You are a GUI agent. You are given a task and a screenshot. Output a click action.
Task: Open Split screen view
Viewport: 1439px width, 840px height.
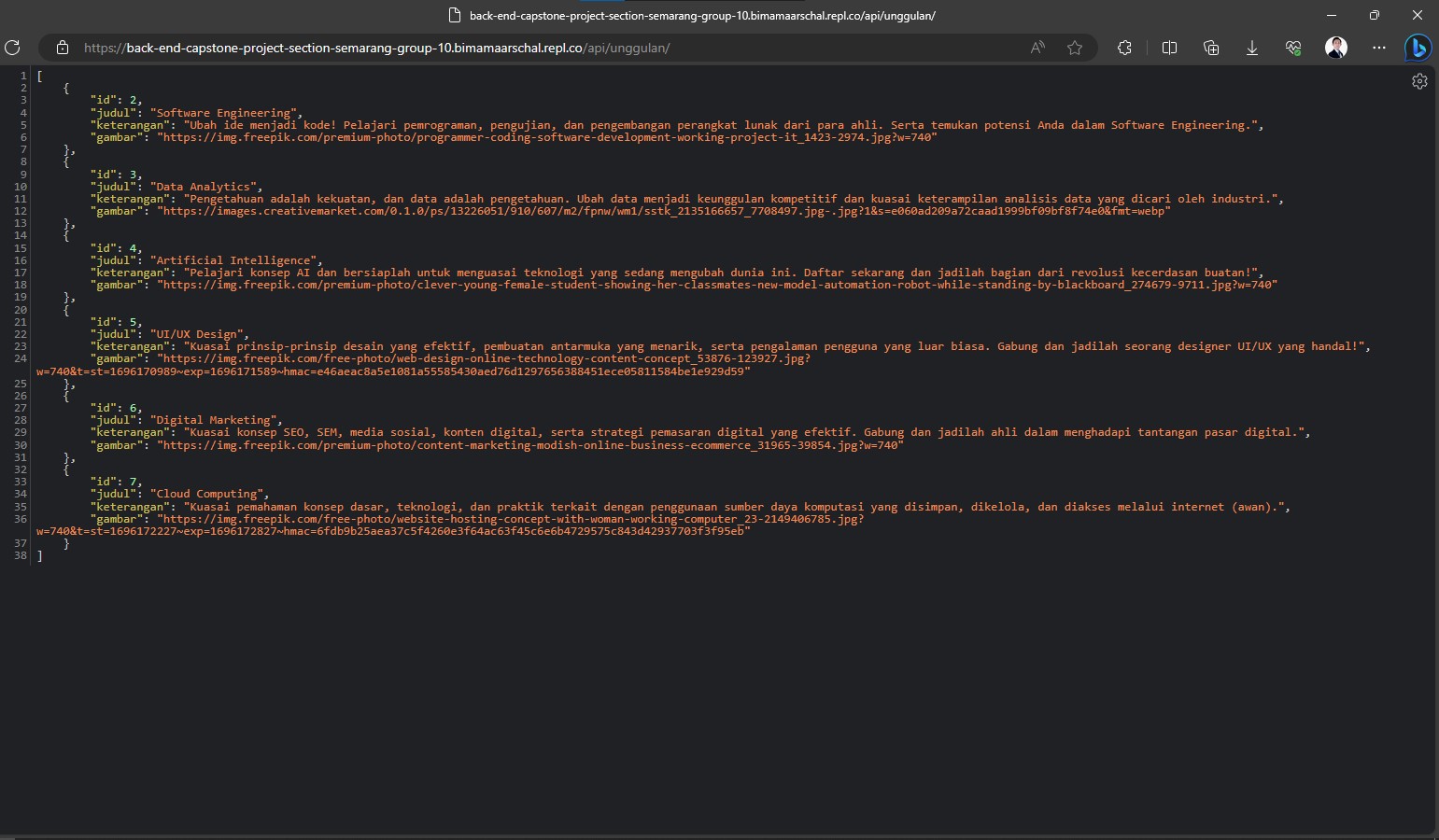tap(1168, 48)
